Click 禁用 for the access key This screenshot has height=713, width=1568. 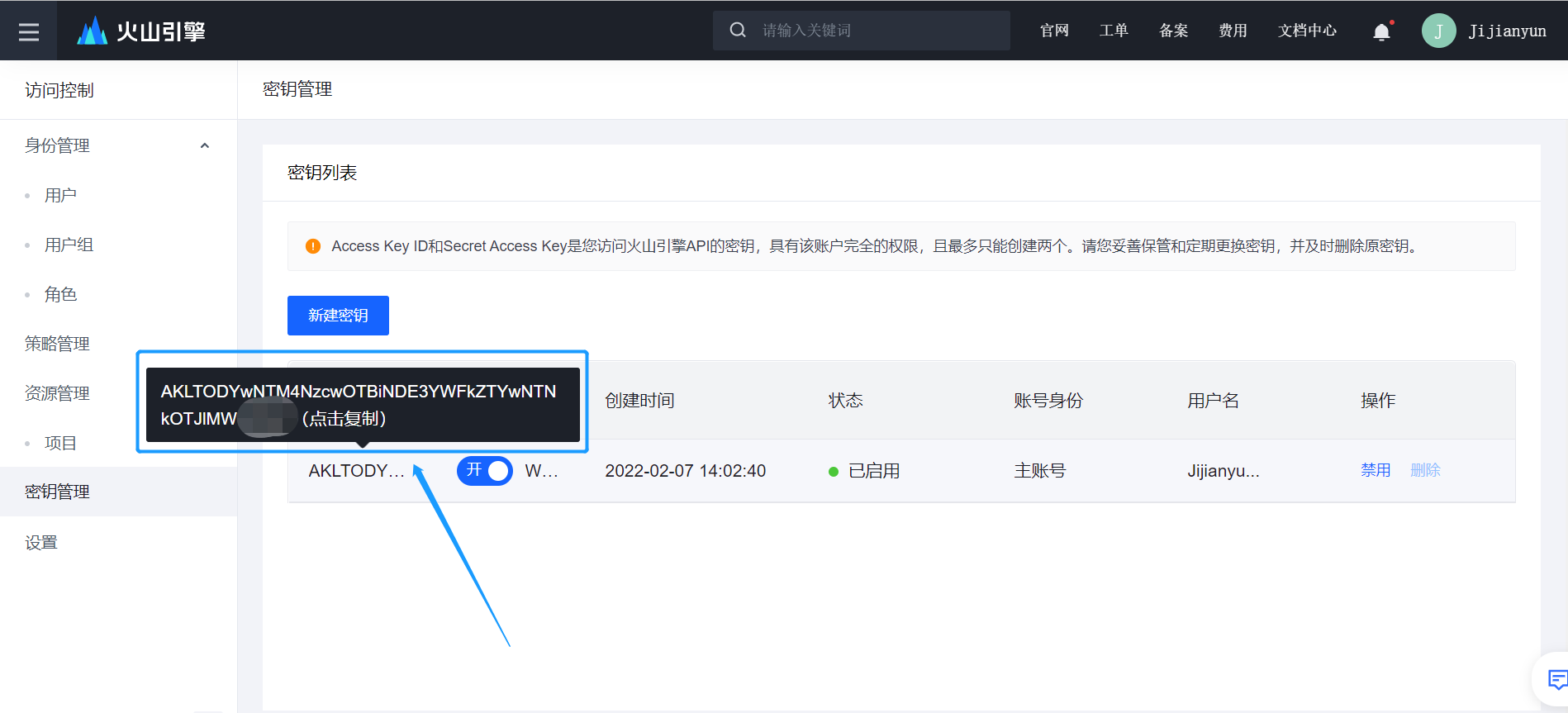pyautogui.click(x=1376, y=470)
